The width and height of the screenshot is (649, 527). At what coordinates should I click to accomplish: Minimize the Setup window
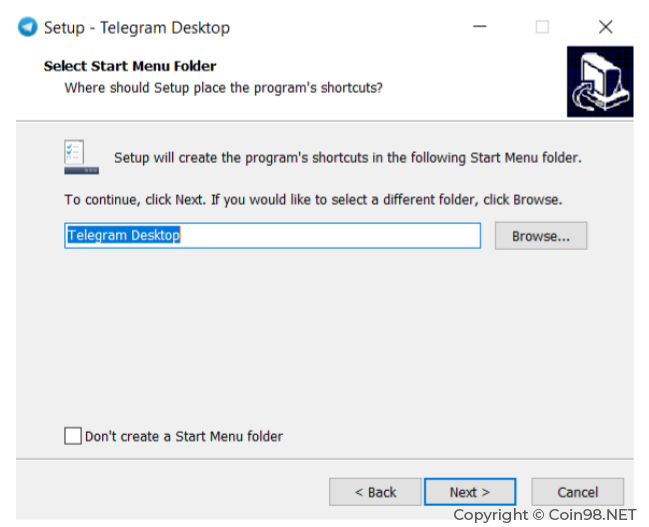(x=480, y=27)
